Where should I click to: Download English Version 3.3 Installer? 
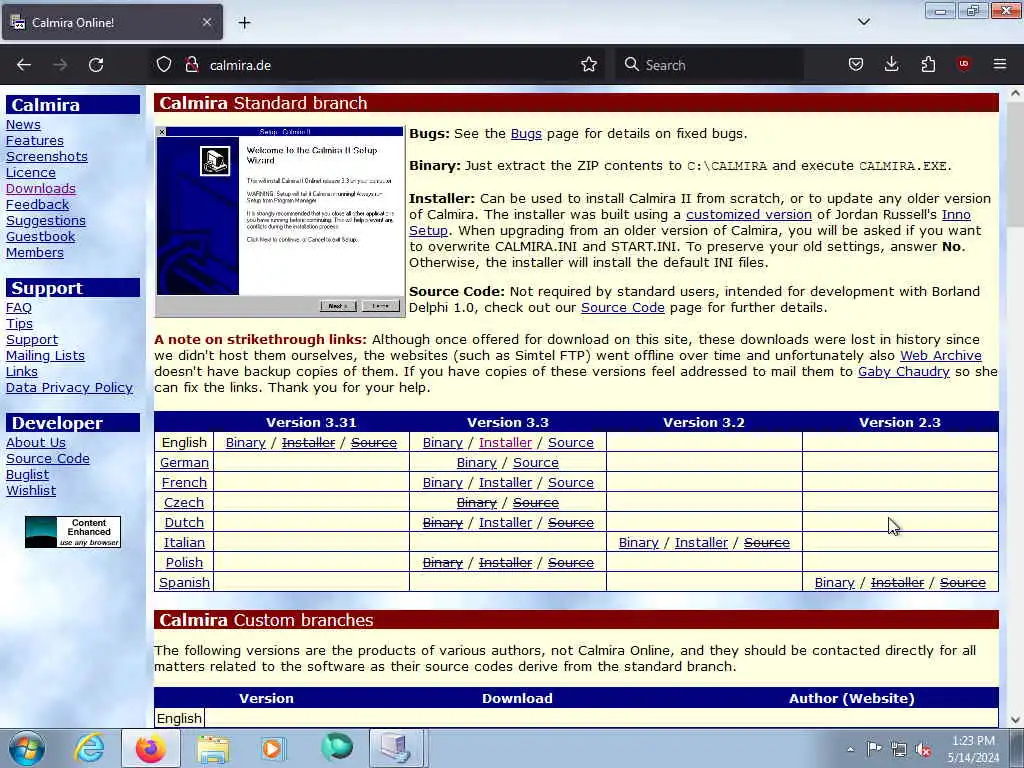coord(505,443)
